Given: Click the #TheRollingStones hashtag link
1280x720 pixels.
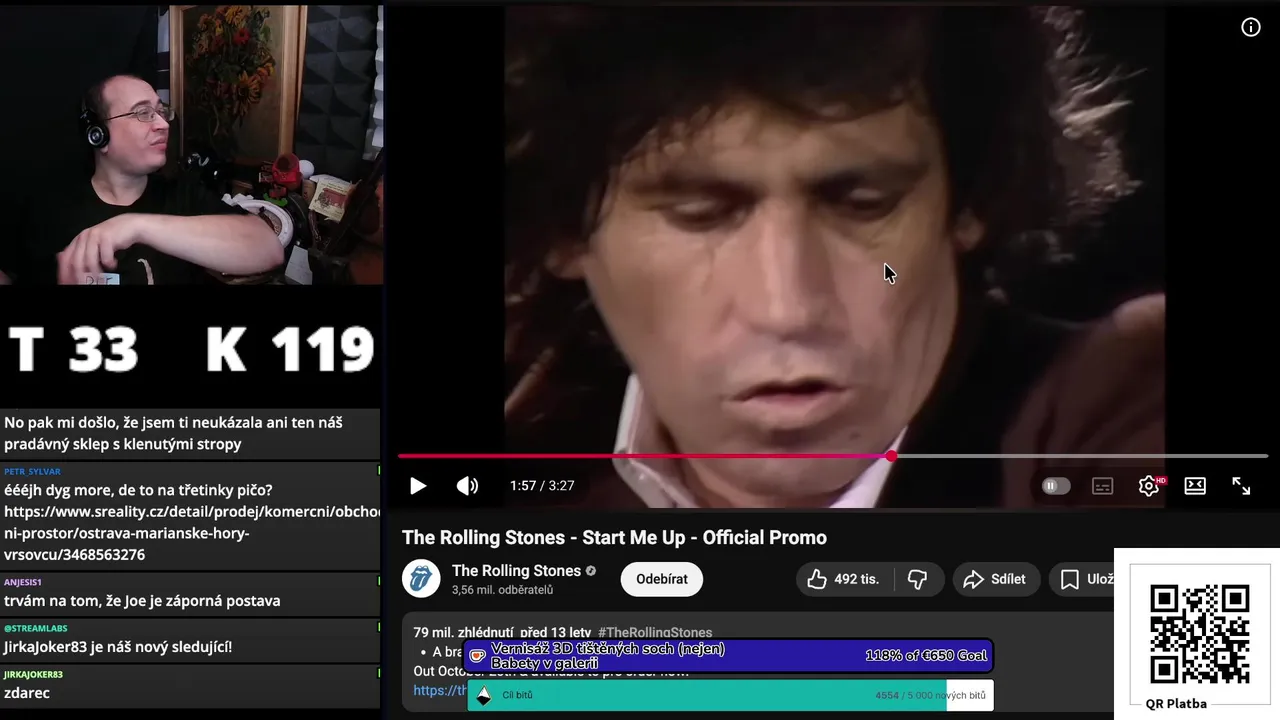Looking at the screenshot, I should [655, 633].
